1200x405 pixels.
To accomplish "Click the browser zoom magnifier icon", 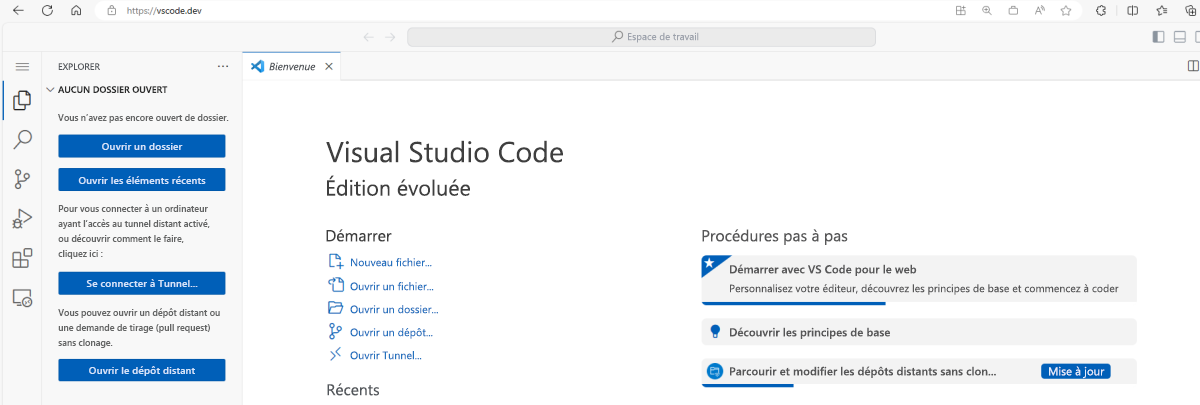I will [986, 10].
